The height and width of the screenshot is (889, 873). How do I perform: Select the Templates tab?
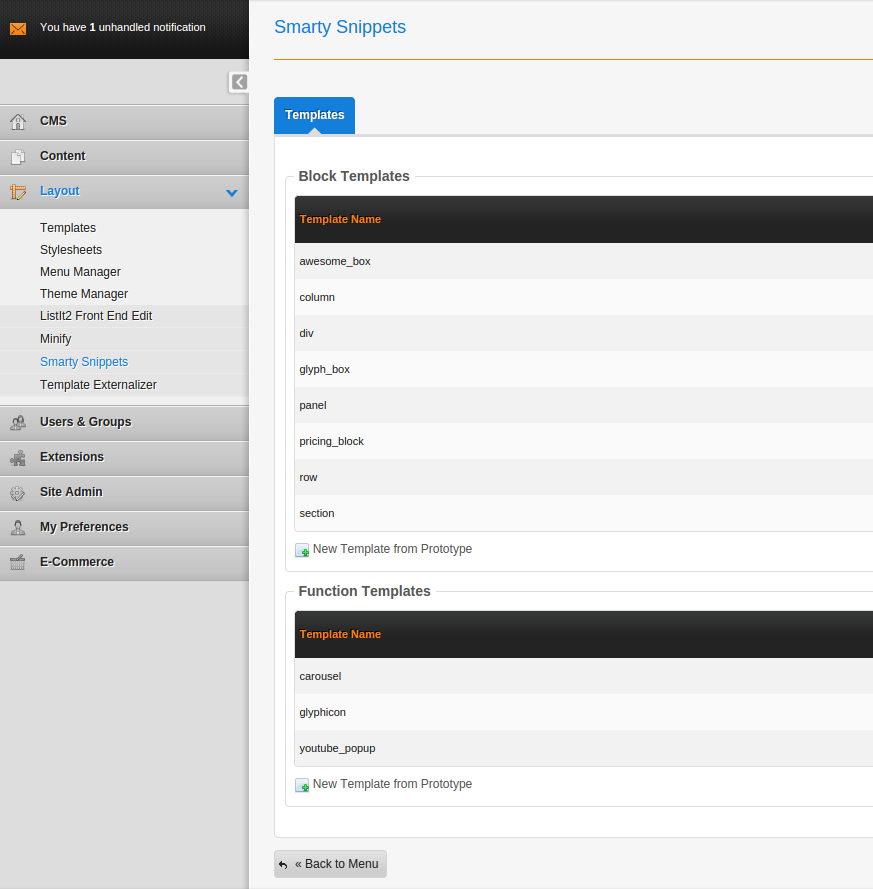click(x=314, y=115)
